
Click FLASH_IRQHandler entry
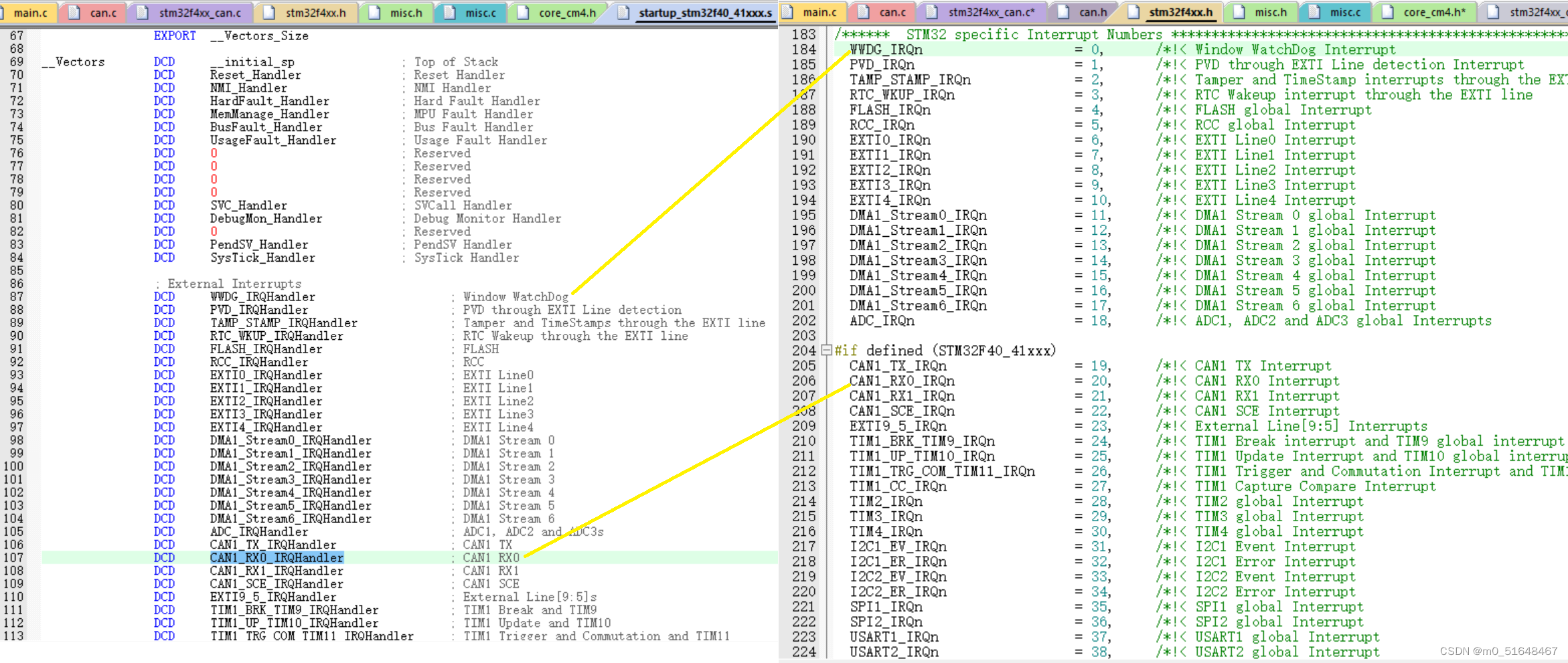266,349
